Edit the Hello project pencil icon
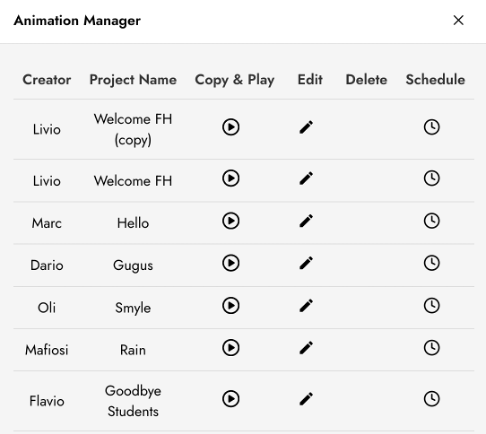The height and width of the screenshot is (434, 486). point(306,221)
